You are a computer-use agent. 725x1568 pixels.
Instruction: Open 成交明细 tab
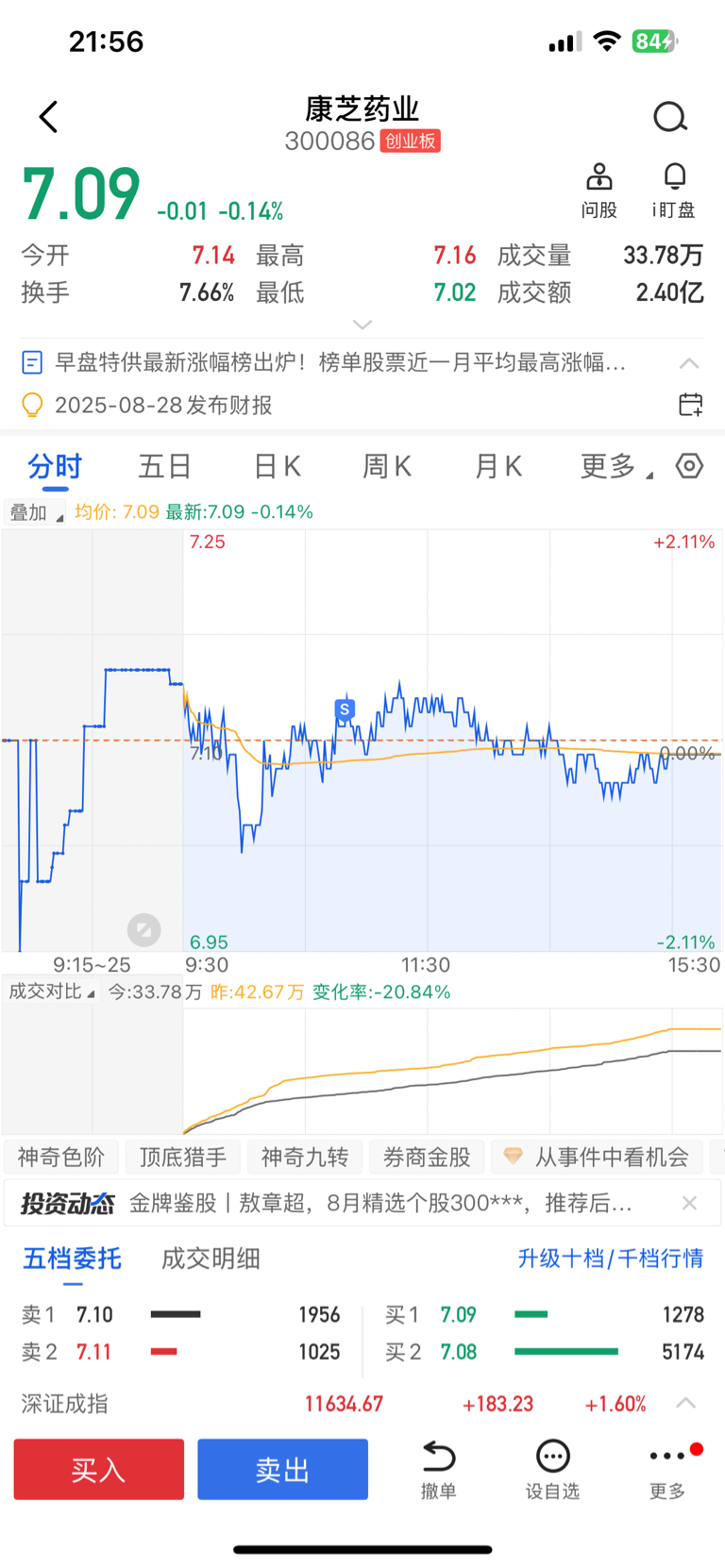click(211, 1259)
